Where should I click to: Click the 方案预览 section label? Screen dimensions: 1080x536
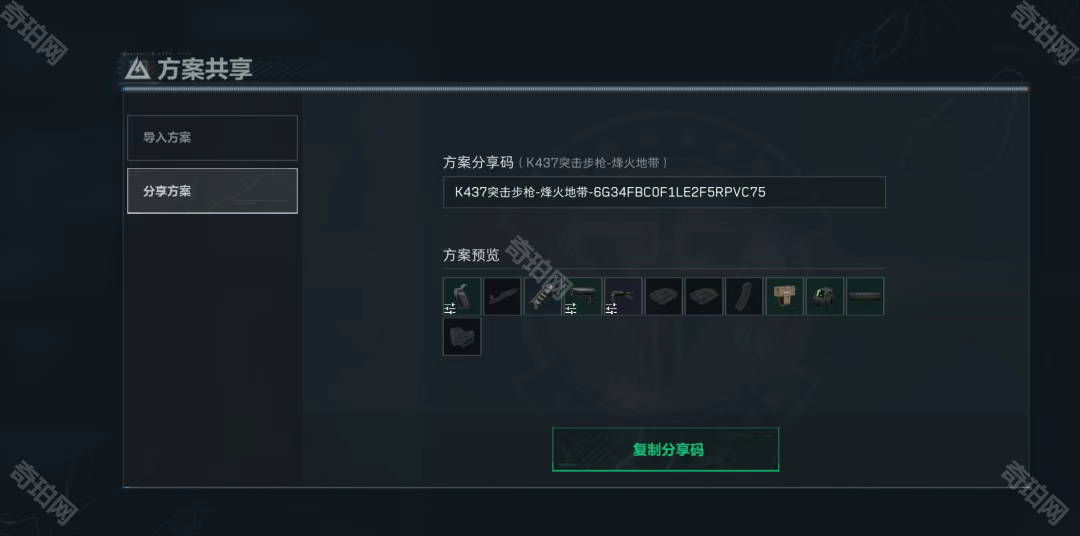471,255
